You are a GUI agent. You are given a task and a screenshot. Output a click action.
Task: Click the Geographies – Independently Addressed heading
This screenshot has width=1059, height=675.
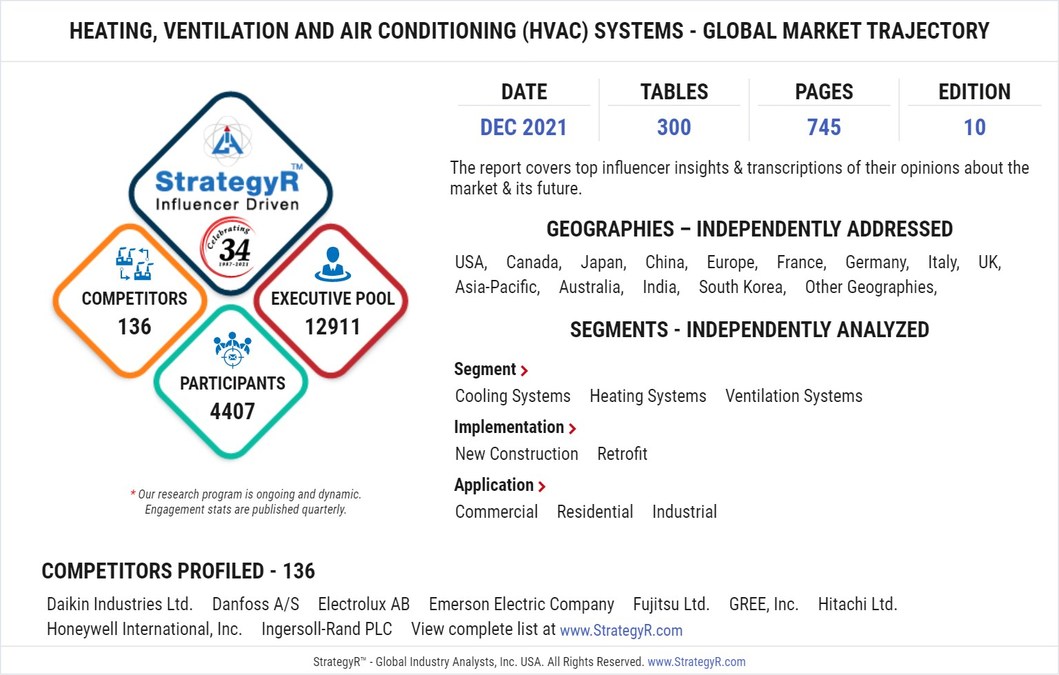[750, 229]
